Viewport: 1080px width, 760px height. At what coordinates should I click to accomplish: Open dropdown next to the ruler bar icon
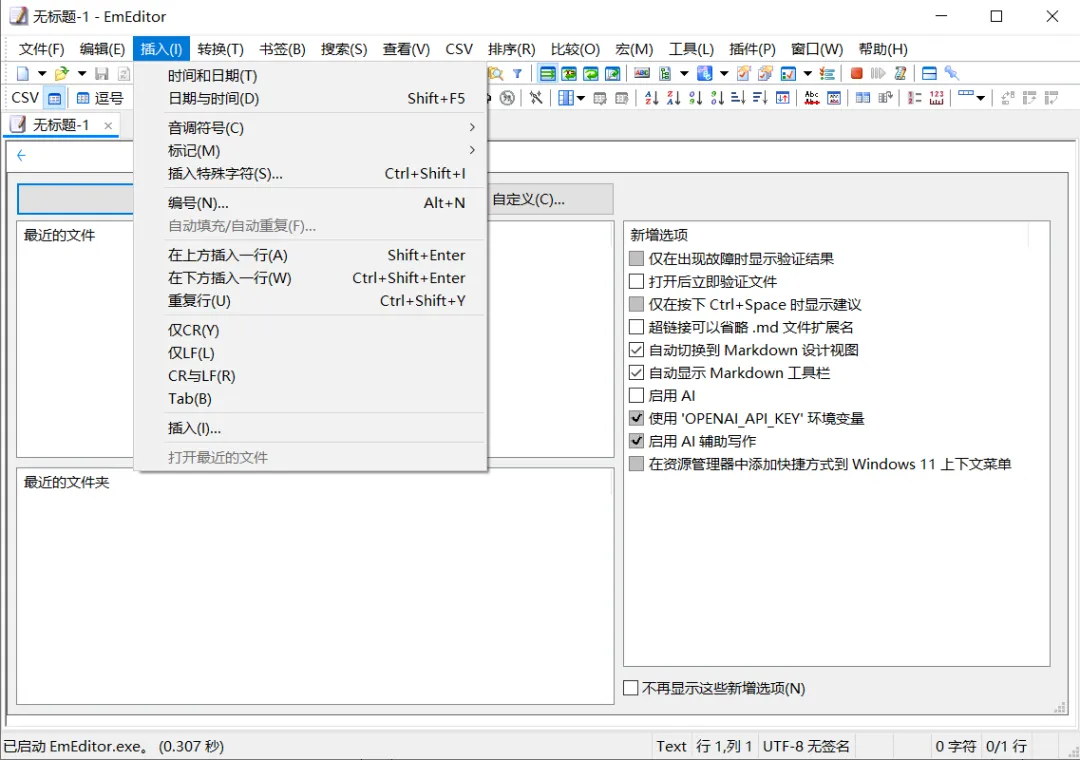click(980, 99)
